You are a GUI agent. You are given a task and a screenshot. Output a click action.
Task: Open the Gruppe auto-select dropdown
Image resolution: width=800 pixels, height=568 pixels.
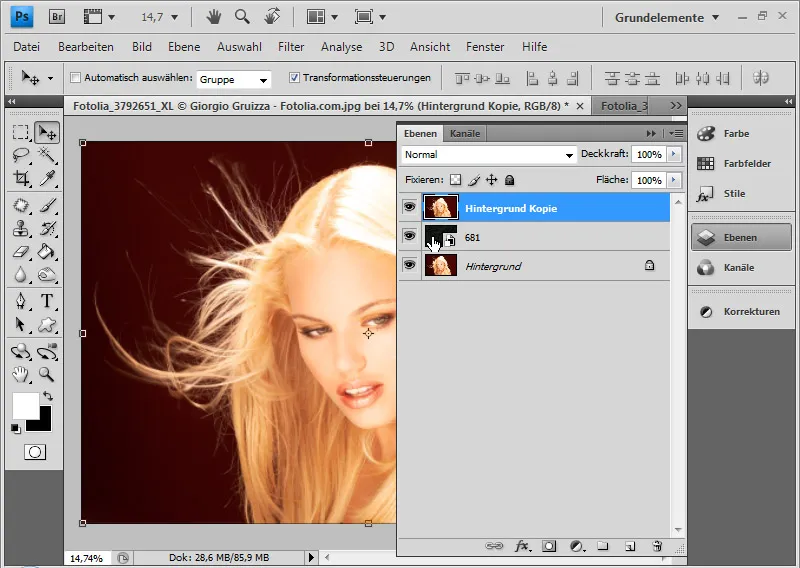point(234,80)
